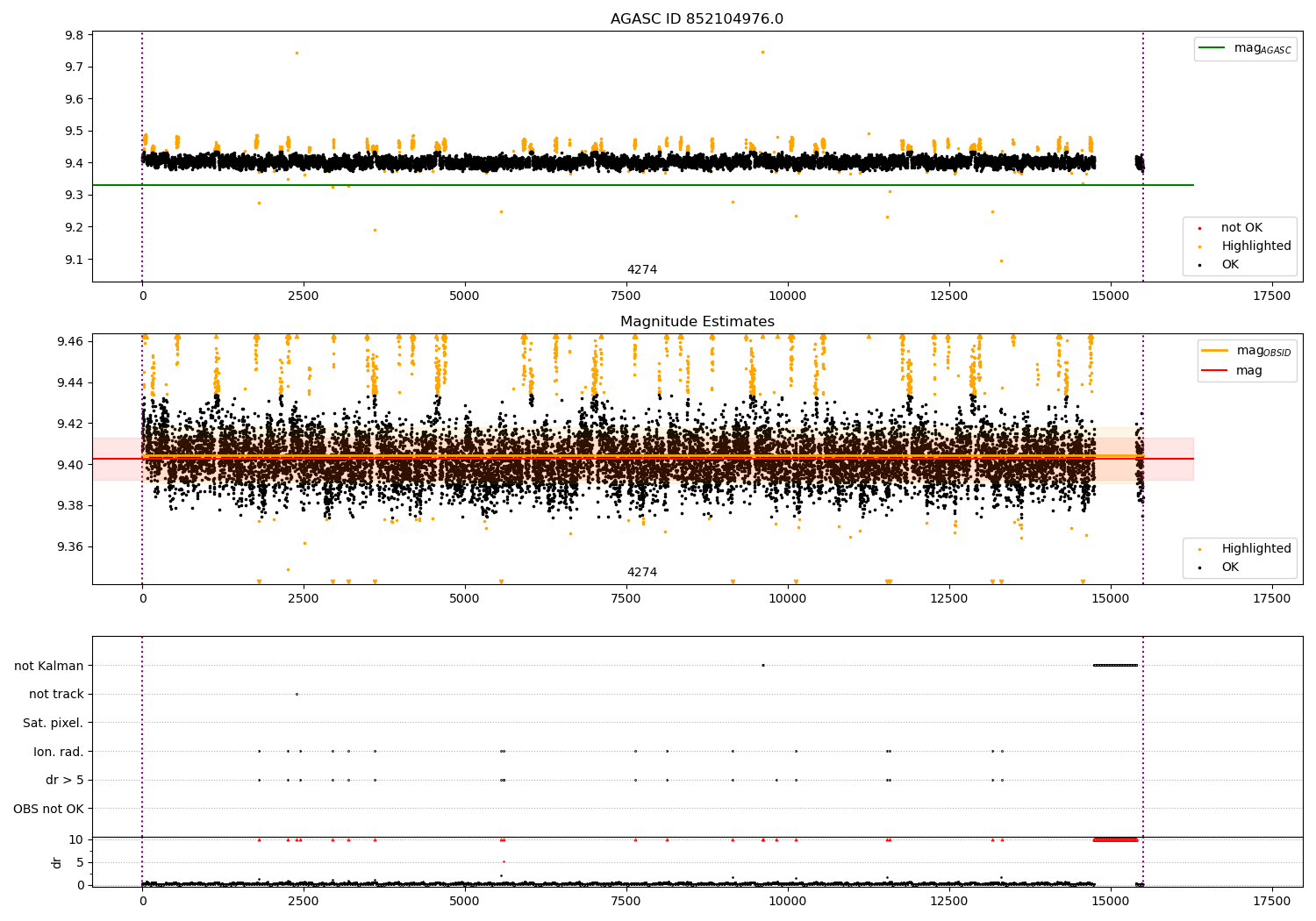The width and height of the screenshot is (1316, 921).
Task: Click the 4274 label in the middle plot
Action: (641, 573)
